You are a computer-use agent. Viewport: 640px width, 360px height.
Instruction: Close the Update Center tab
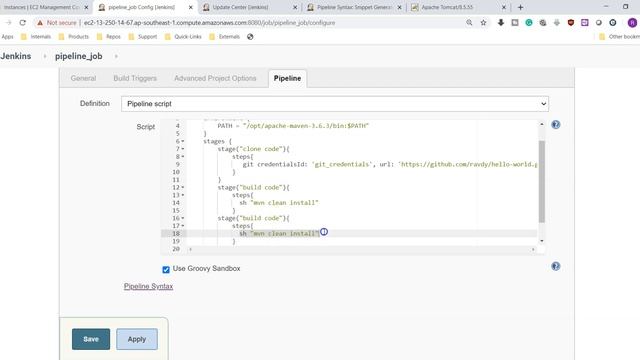(295, 7)
